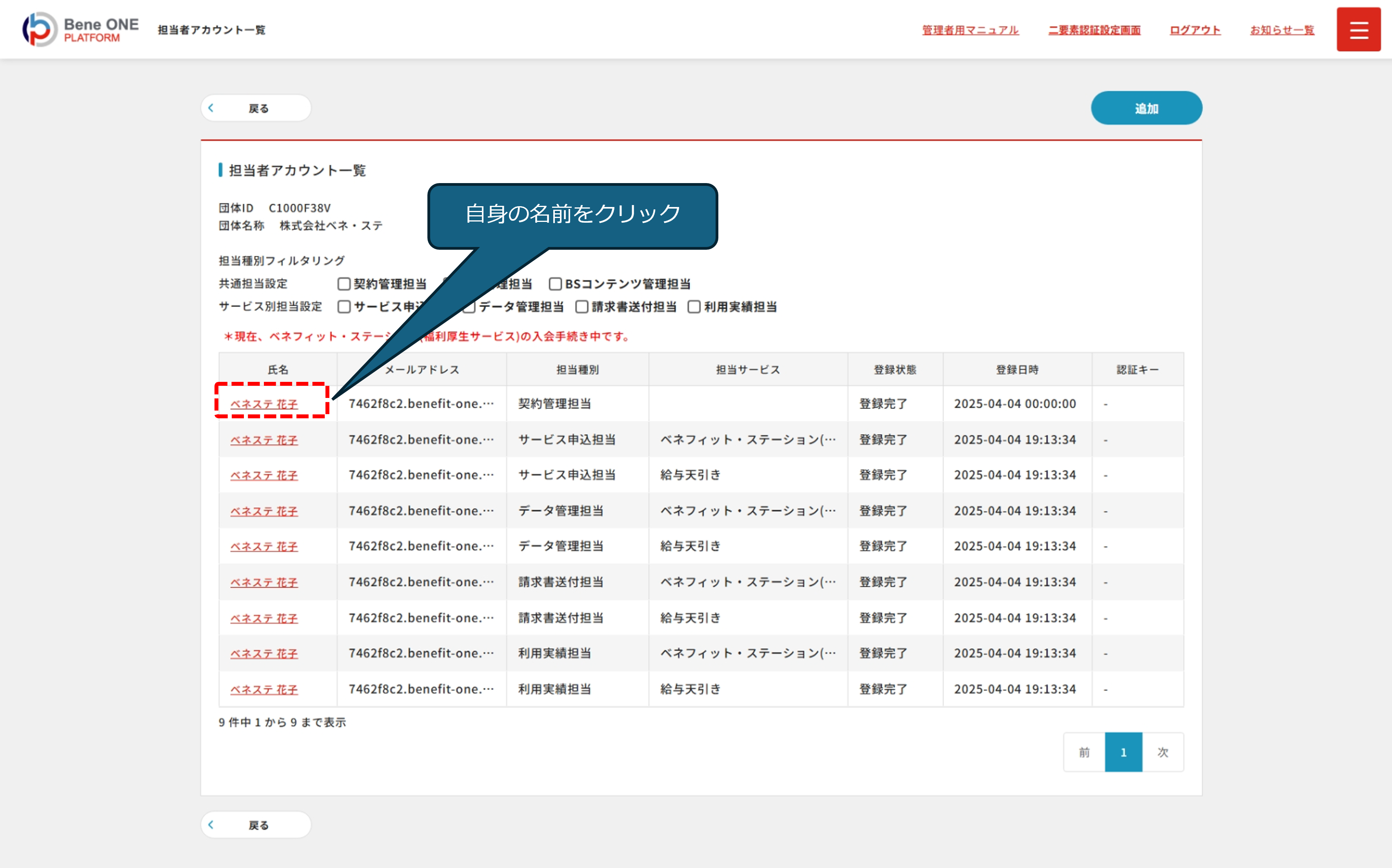Click the ログアウト link
Image resolution: width=1392 pixels, height=868 pixels.
point(1195,30)
